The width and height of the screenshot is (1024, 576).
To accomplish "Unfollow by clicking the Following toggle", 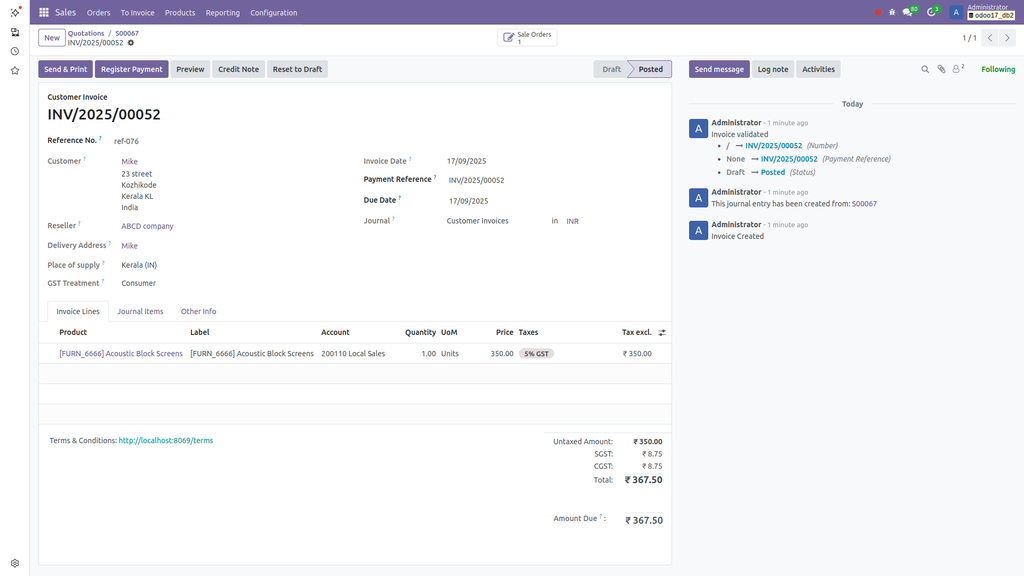I will point(1000,69).
